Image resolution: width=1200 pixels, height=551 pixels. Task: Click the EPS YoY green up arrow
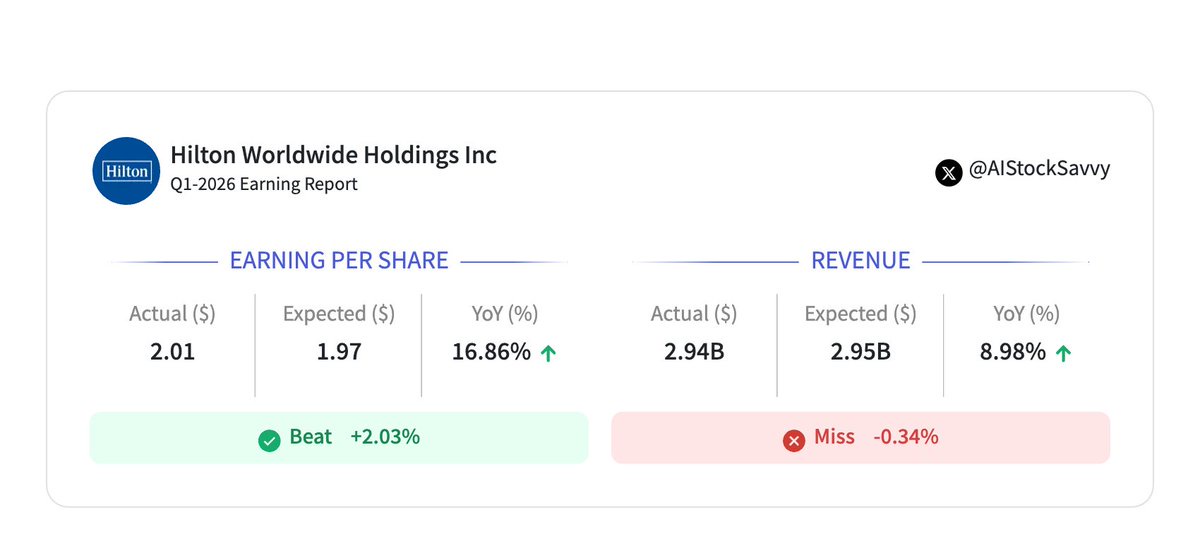(548, 353)
